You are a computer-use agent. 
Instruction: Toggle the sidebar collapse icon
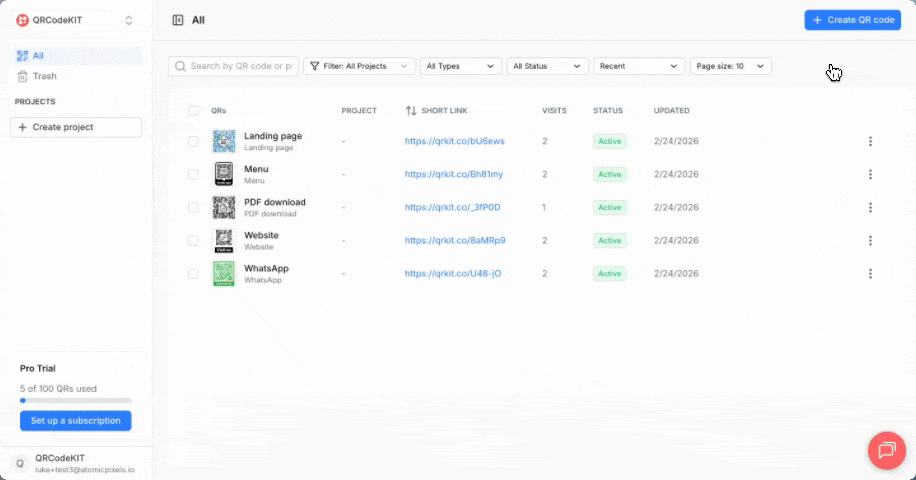178,20
